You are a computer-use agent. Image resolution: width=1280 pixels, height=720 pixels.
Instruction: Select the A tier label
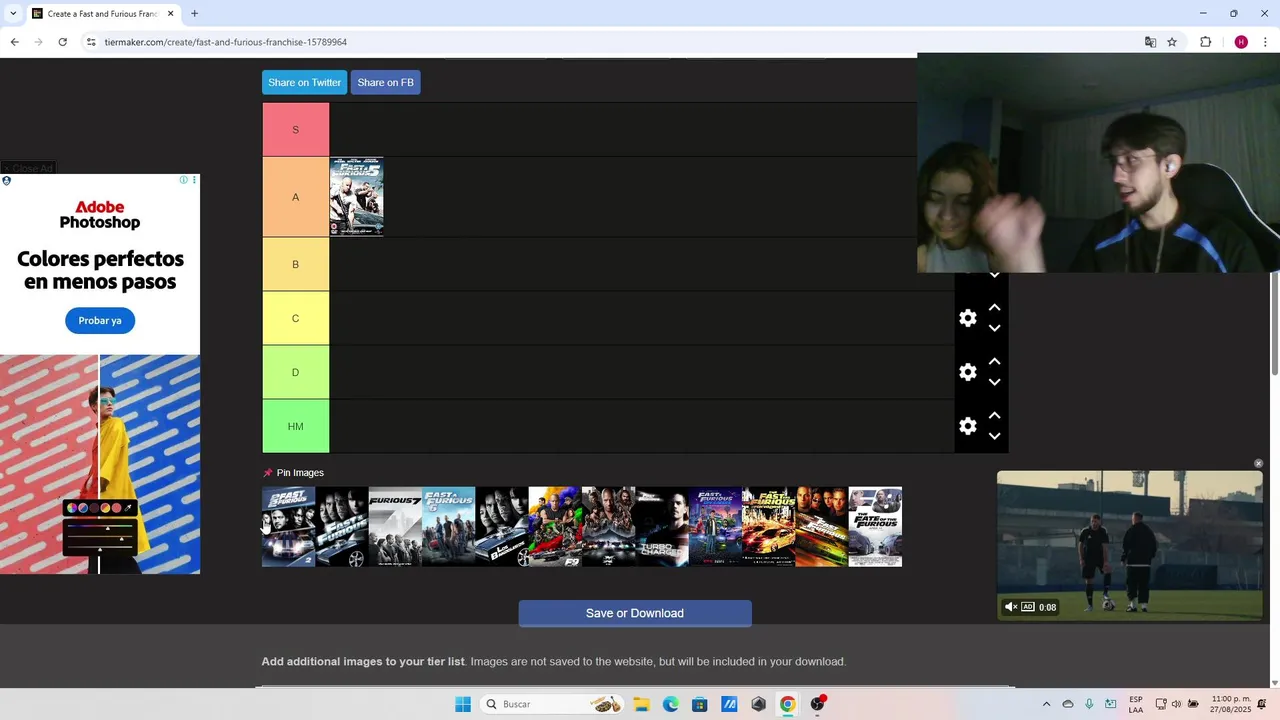tap(296, 197)
